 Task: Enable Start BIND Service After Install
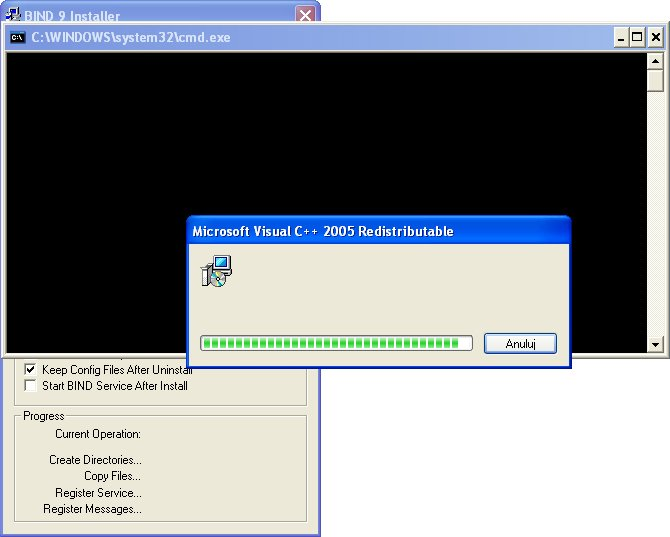click(x=30, y=385)
